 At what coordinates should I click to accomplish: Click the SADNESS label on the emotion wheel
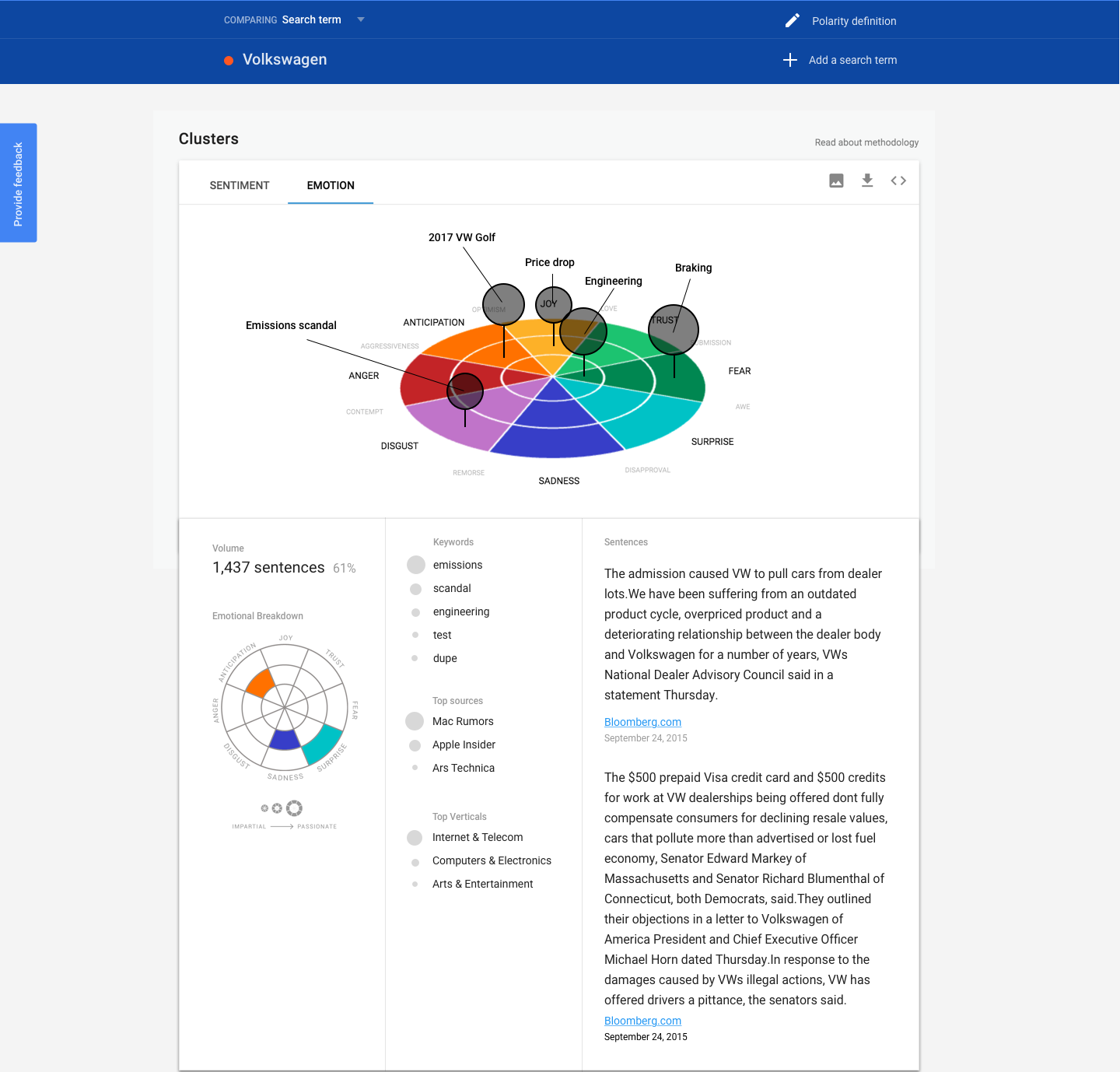558,481
